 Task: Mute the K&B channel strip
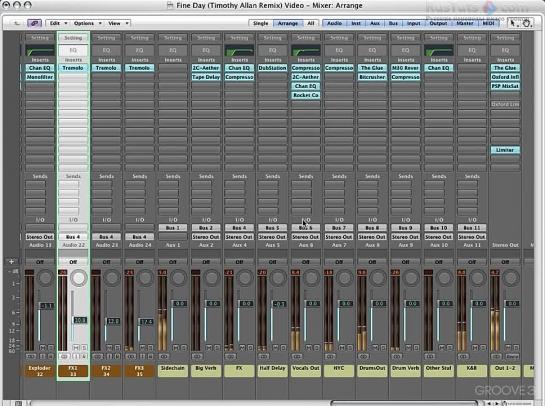click(475, 347)
